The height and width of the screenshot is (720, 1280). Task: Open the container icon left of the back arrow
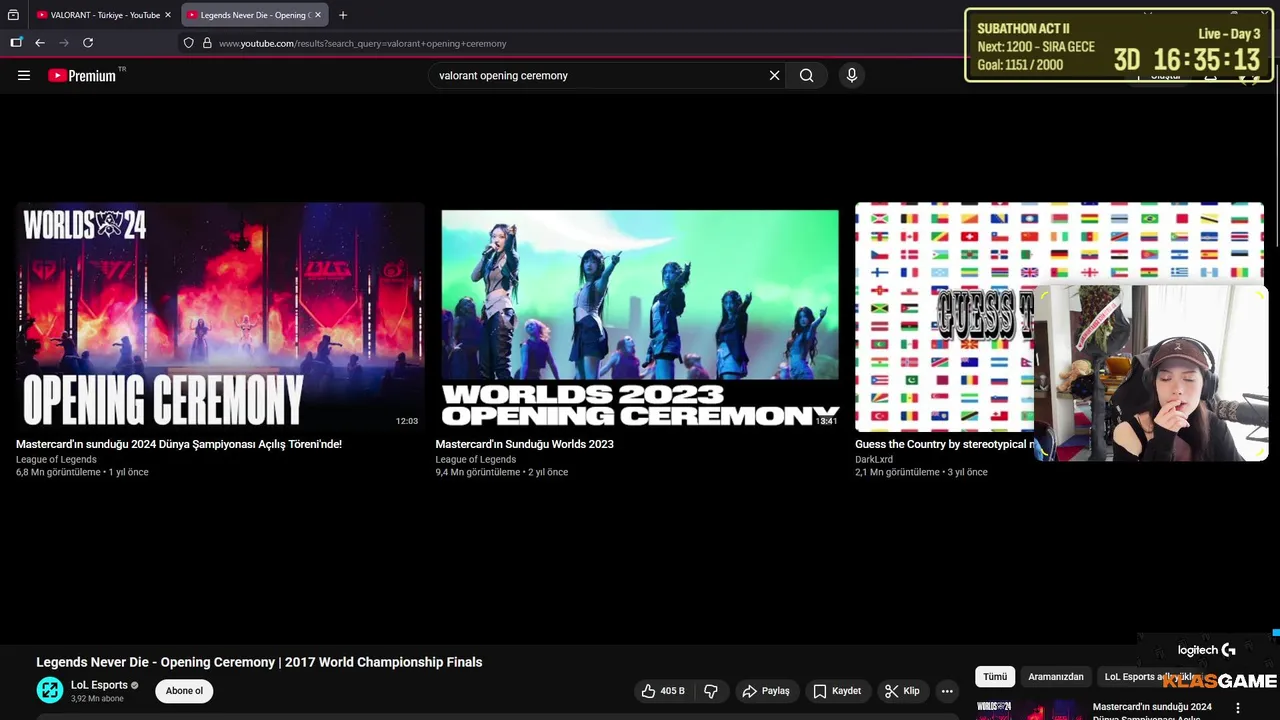(x=16, y=43)
